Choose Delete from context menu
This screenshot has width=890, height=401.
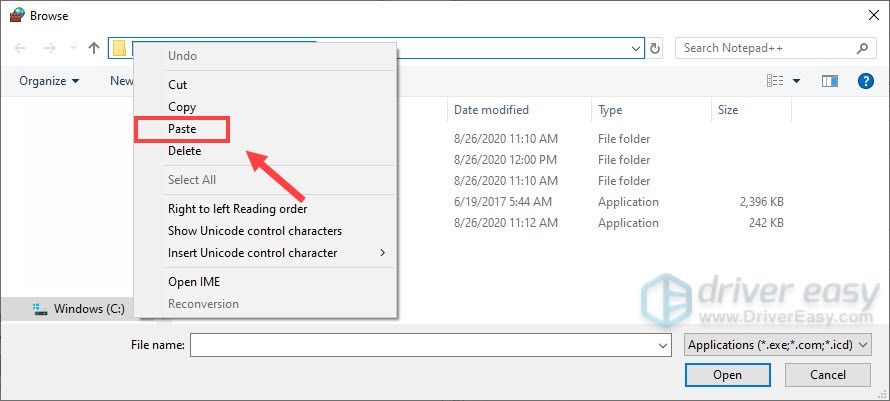[266, 151]
